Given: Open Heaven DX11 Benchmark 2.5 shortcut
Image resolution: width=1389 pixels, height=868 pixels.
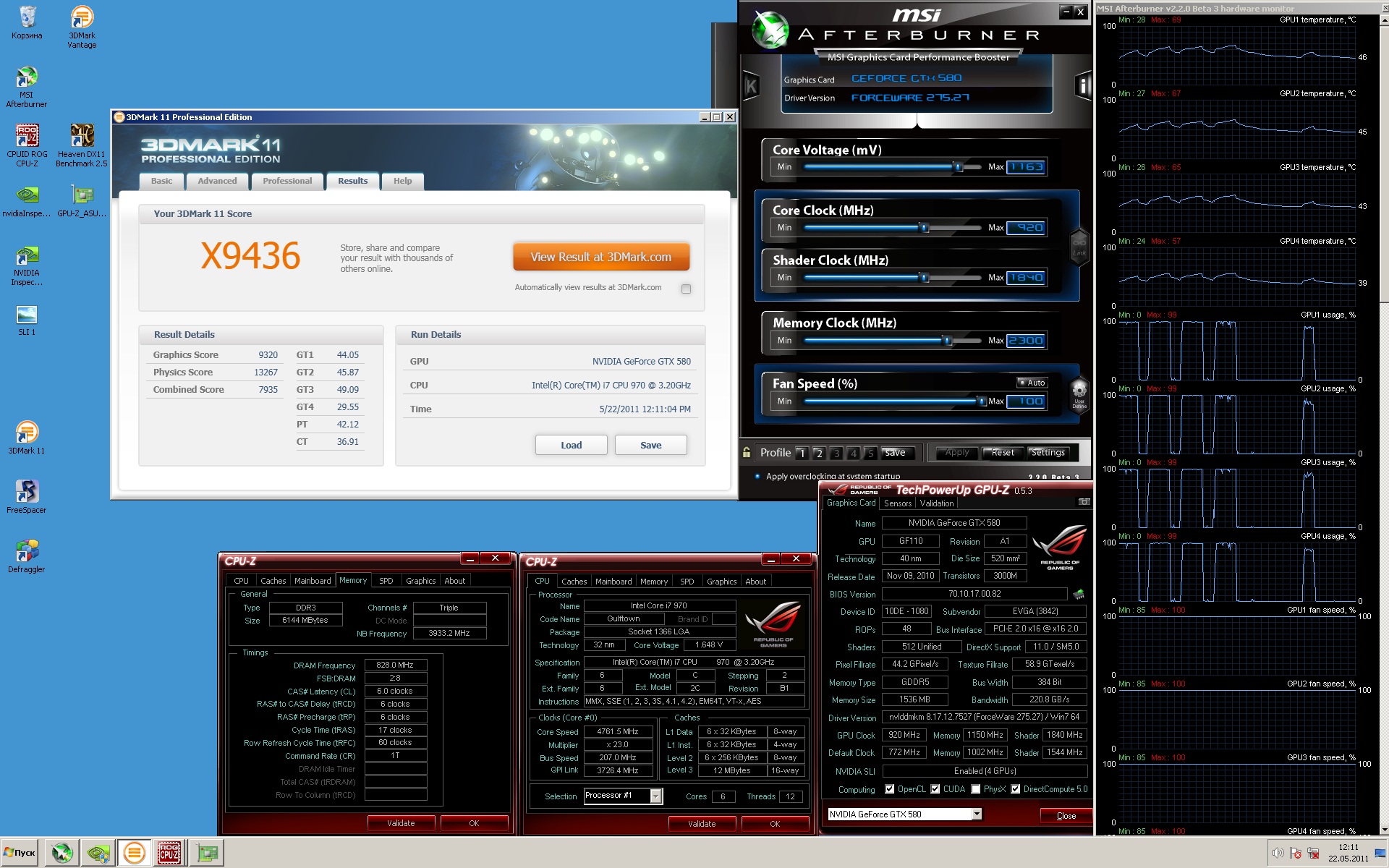Looking at the screenshot, I should [x=82, y=145].
